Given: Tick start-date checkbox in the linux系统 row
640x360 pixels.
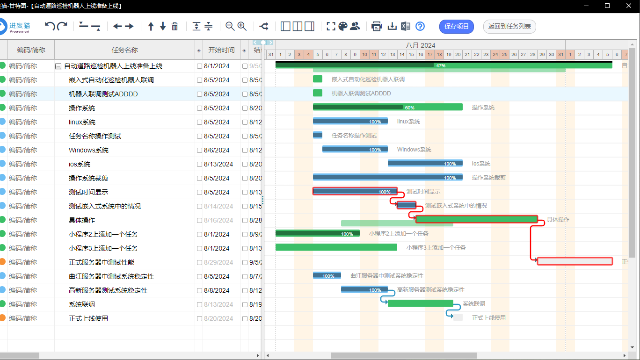Looking at the screenshot, I should 200,122.
